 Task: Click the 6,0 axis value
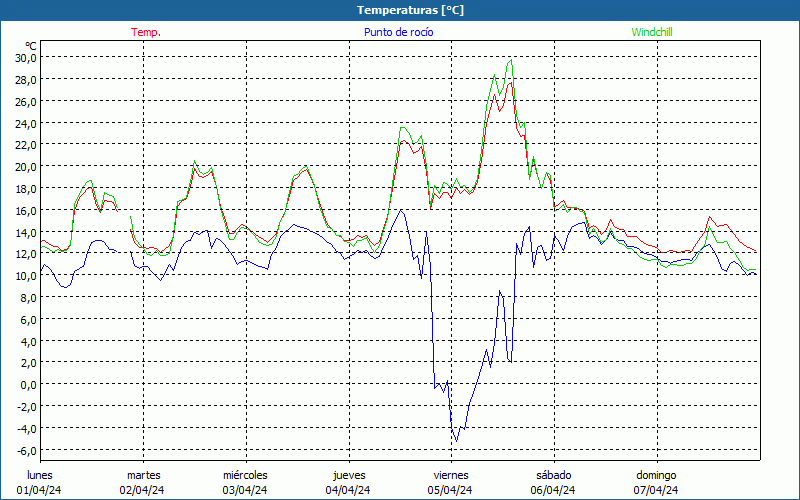28,320
